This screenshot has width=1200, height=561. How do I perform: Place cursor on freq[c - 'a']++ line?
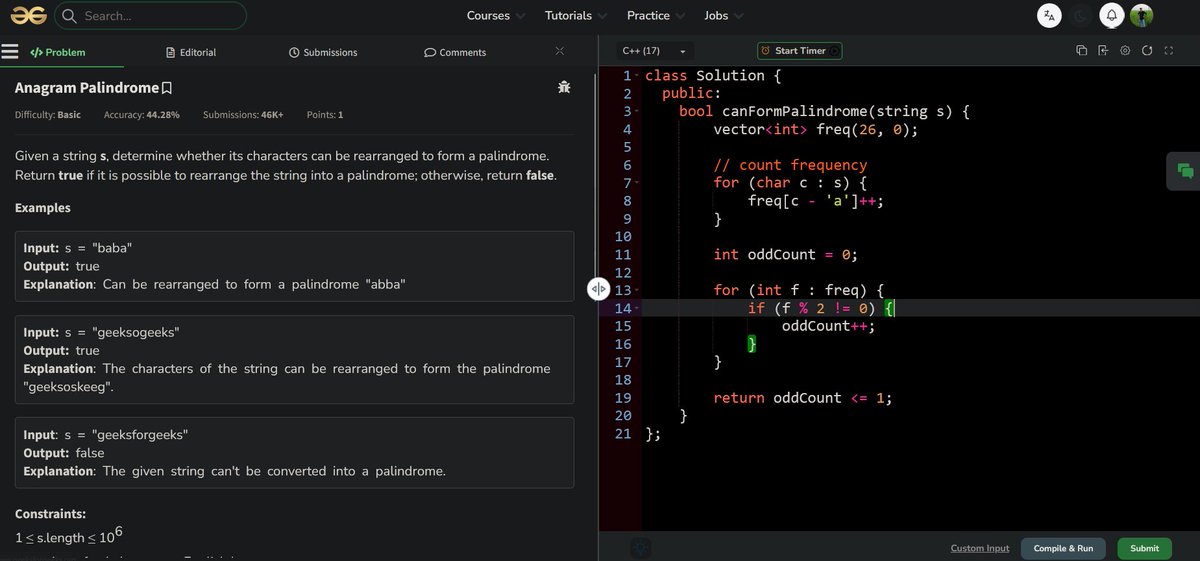click(x=816, y=201)
